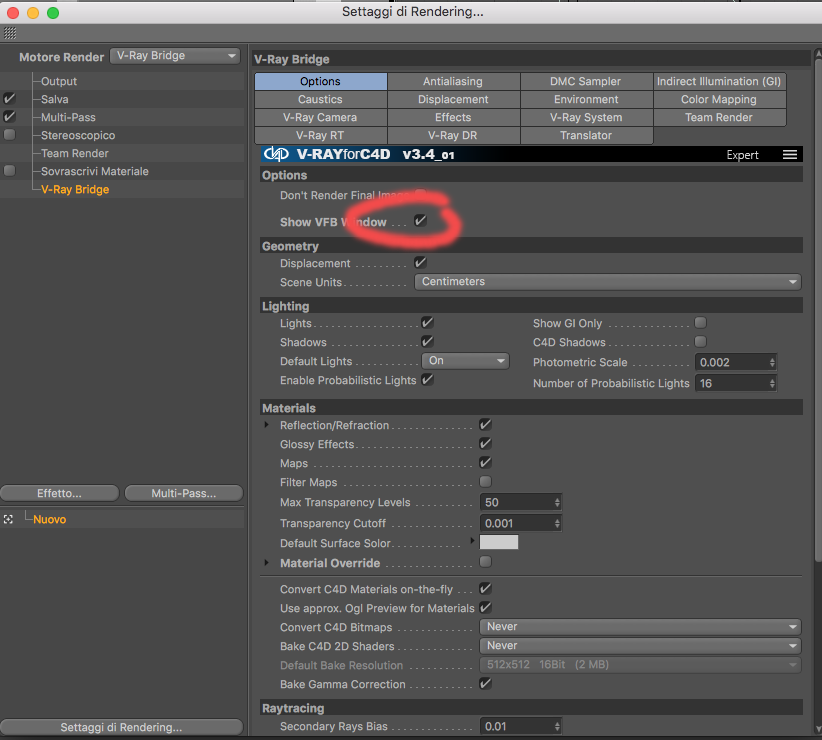
Task: Switch to the Antialiasing tab
Action: (x=453, y=81)
